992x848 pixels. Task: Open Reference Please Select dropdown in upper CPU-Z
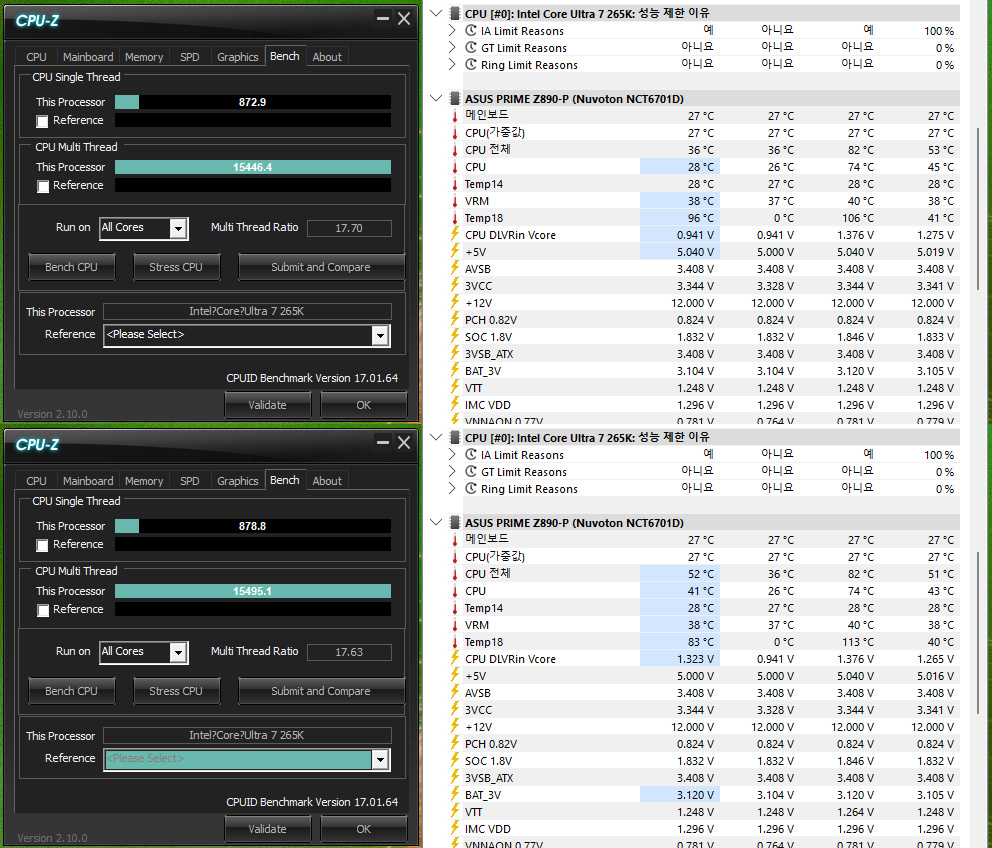click(247, 335)
